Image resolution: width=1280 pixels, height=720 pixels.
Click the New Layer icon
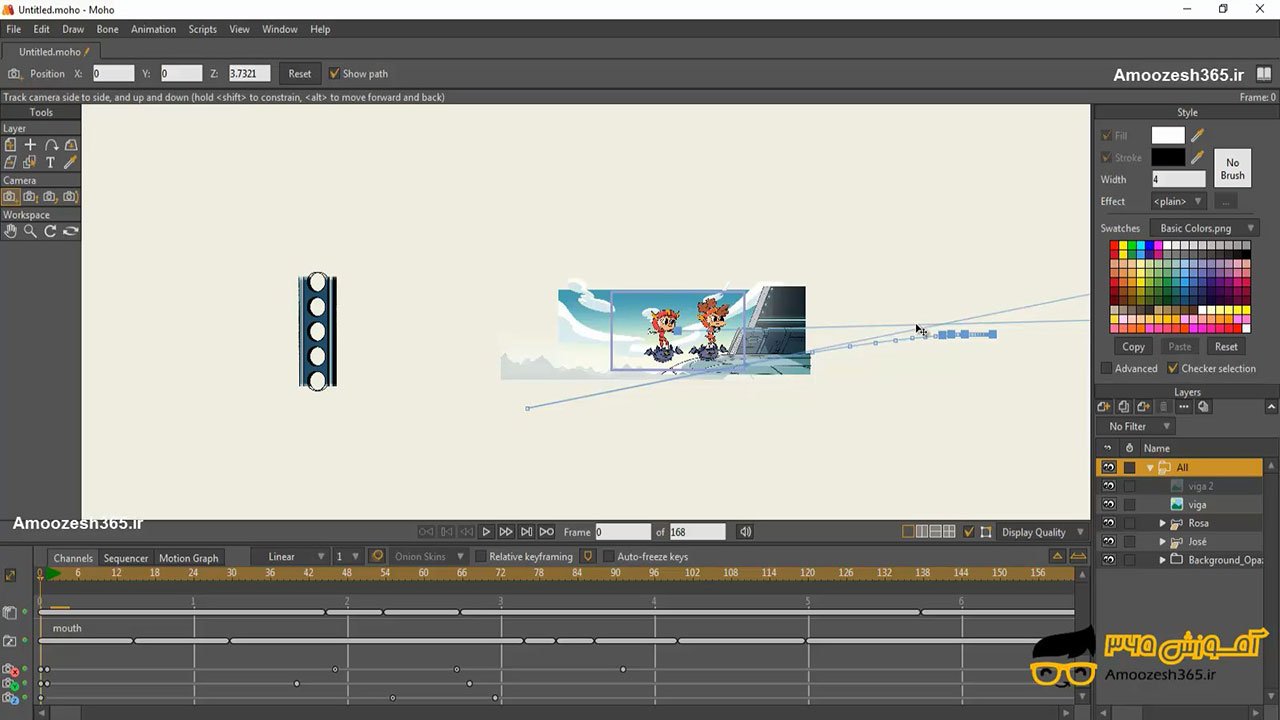click(x=1104, y=407)
